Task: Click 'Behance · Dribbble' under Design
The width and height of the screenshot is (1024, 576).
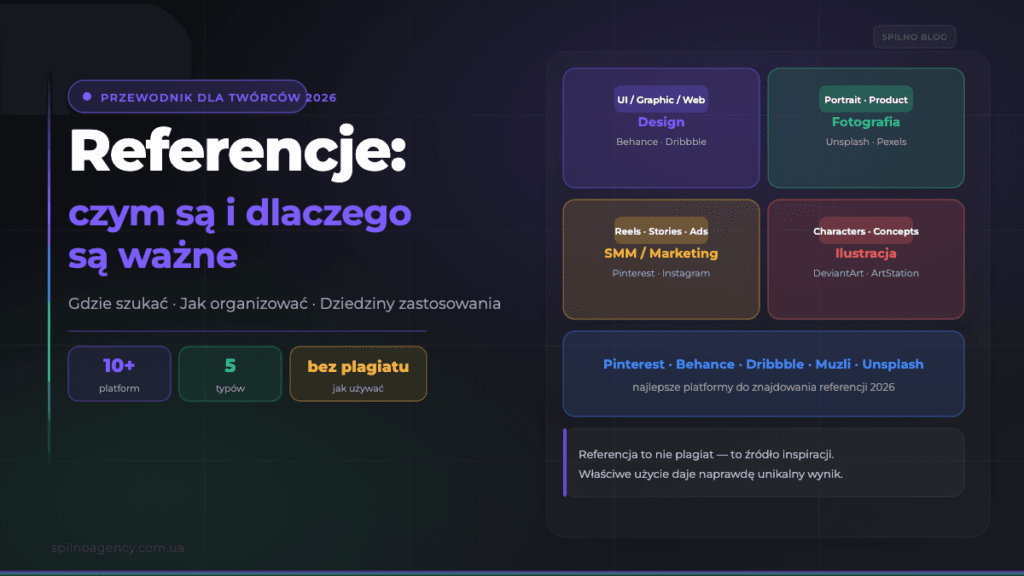Action: [661, 142]
